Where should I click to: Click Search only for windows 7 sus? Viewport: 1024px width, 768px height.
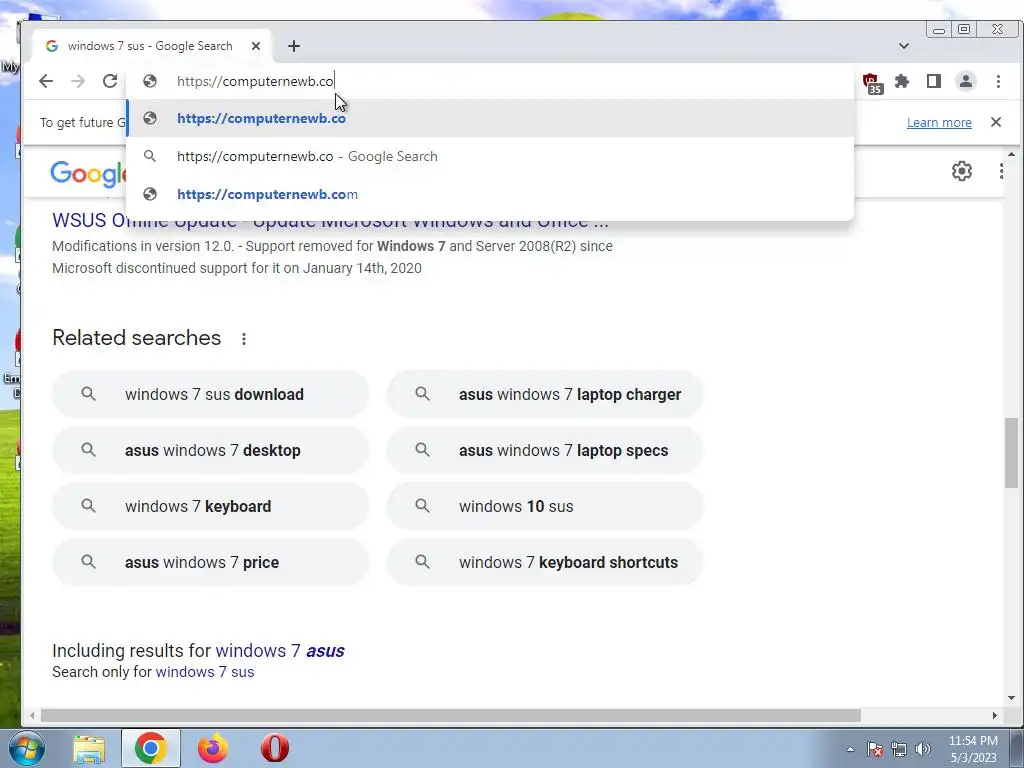pyautogui.click(x=204, y=672)
